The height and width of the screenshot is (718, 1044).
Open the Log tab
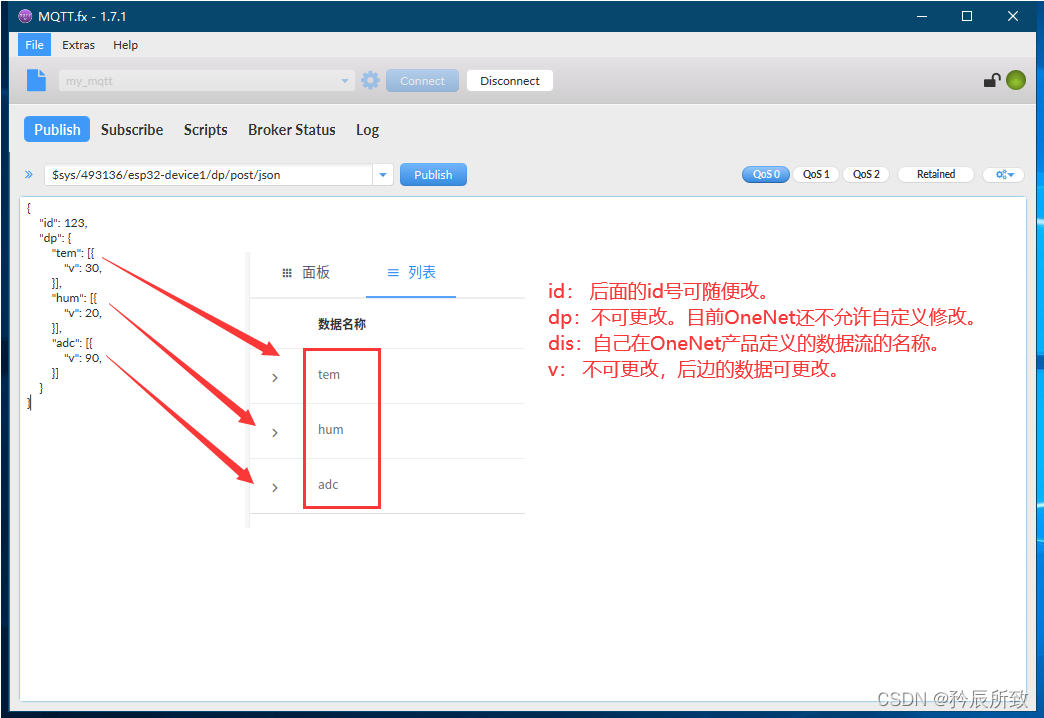pyautogui.click(x=367, y=129)
